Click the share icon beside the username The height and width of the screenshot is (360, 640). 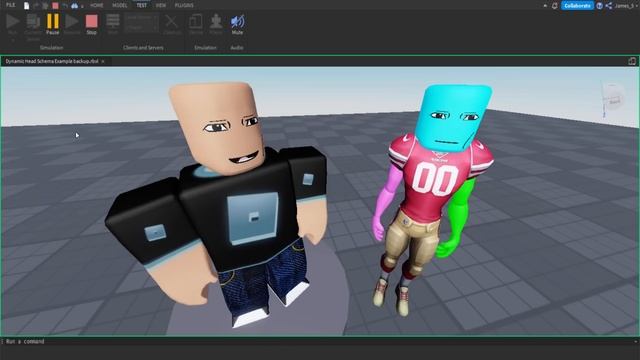point(609,6)
